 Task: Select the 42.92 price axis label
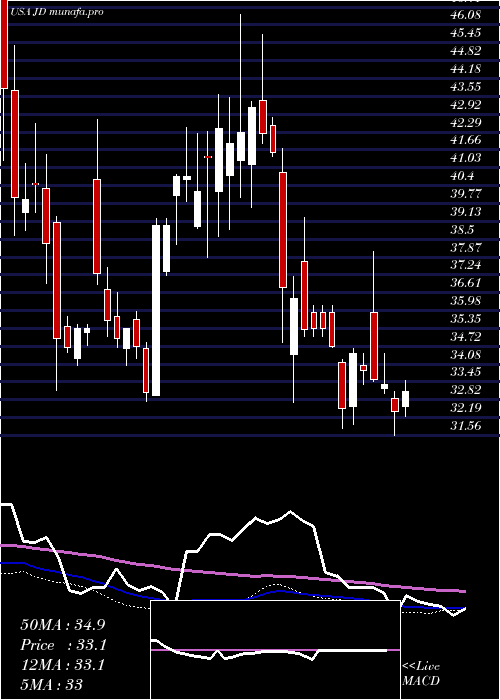tap(466, 104)
